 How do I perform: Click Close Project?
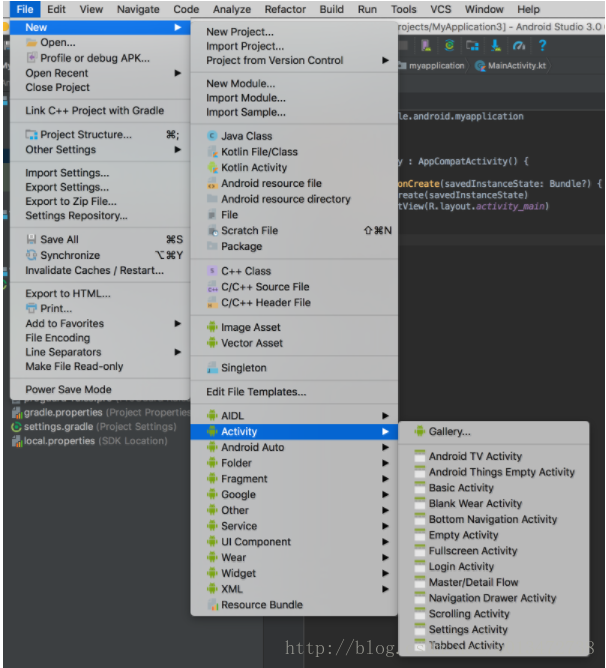tap(100, 87)
